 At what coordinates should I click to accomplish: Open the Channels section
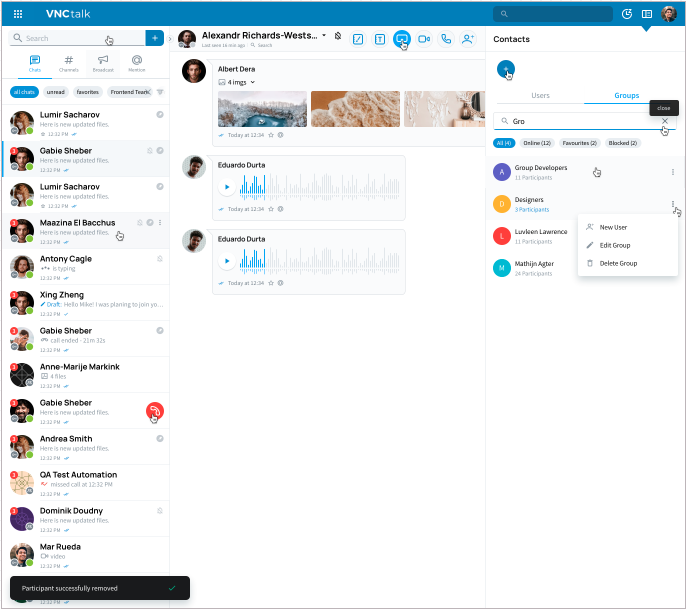[69, 63]
